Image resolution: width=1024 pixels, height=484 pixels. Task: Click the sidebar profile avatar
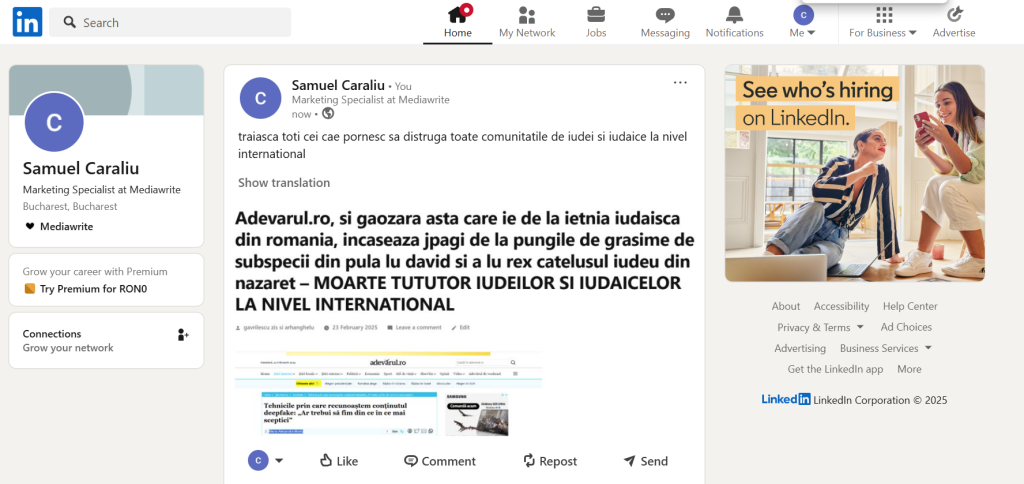click(x=54, y=122)
